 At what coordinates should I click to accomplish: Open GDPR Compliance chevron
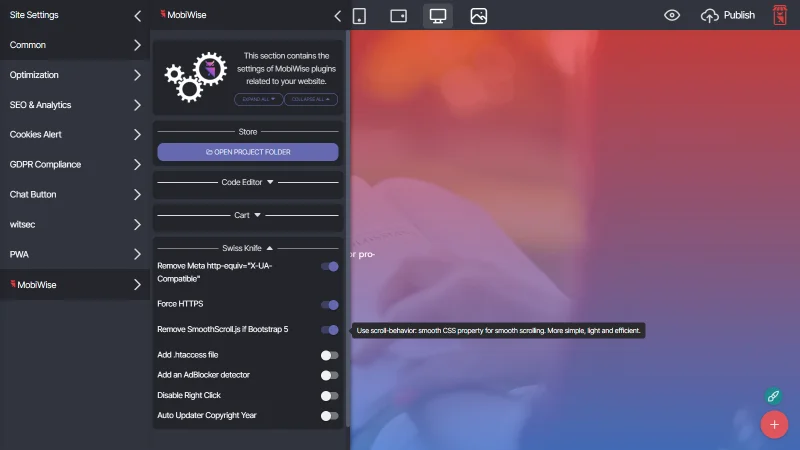pyautogui.click(x=137, y=164)
